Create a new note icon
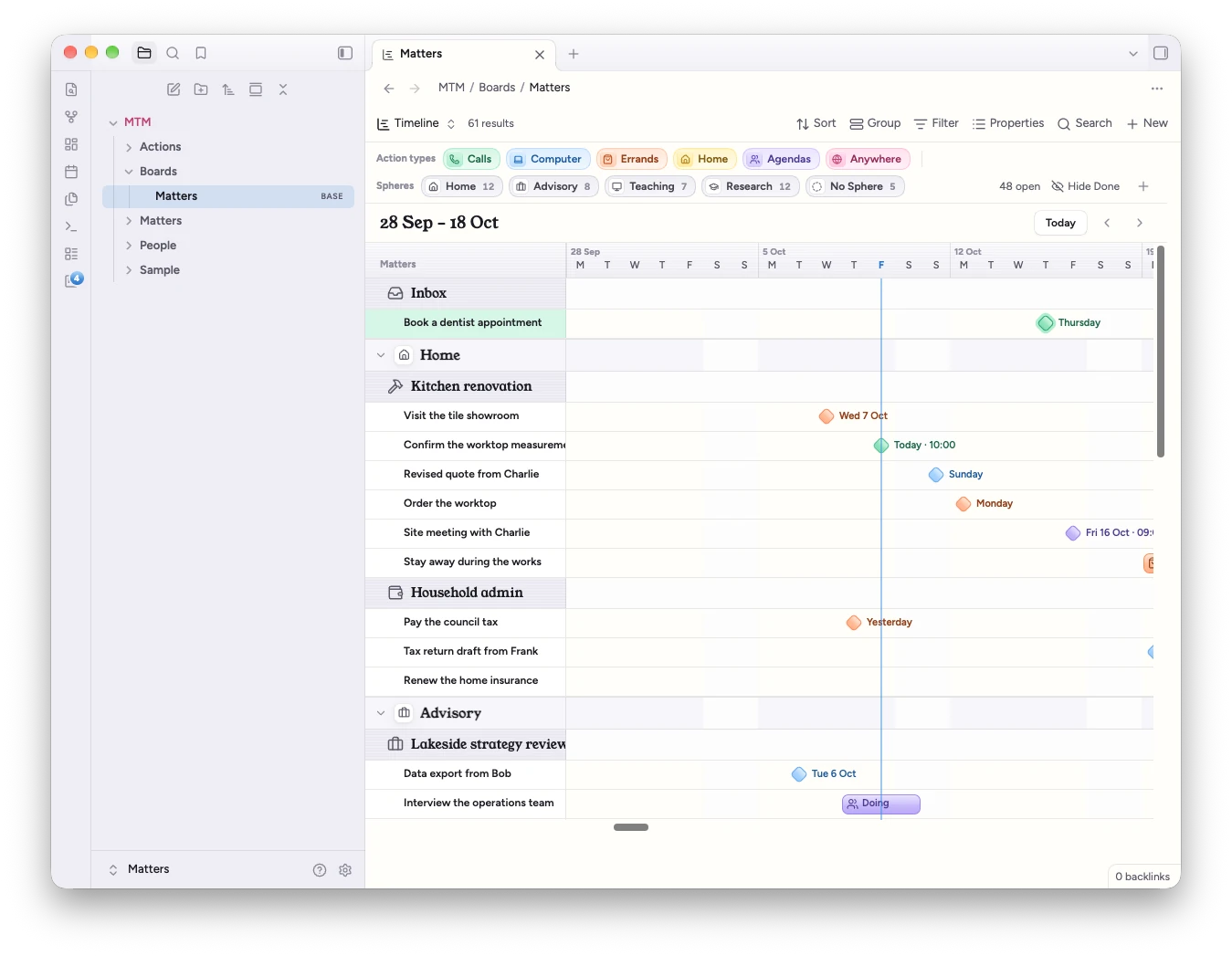1232x956 pixels. [174, 89]
